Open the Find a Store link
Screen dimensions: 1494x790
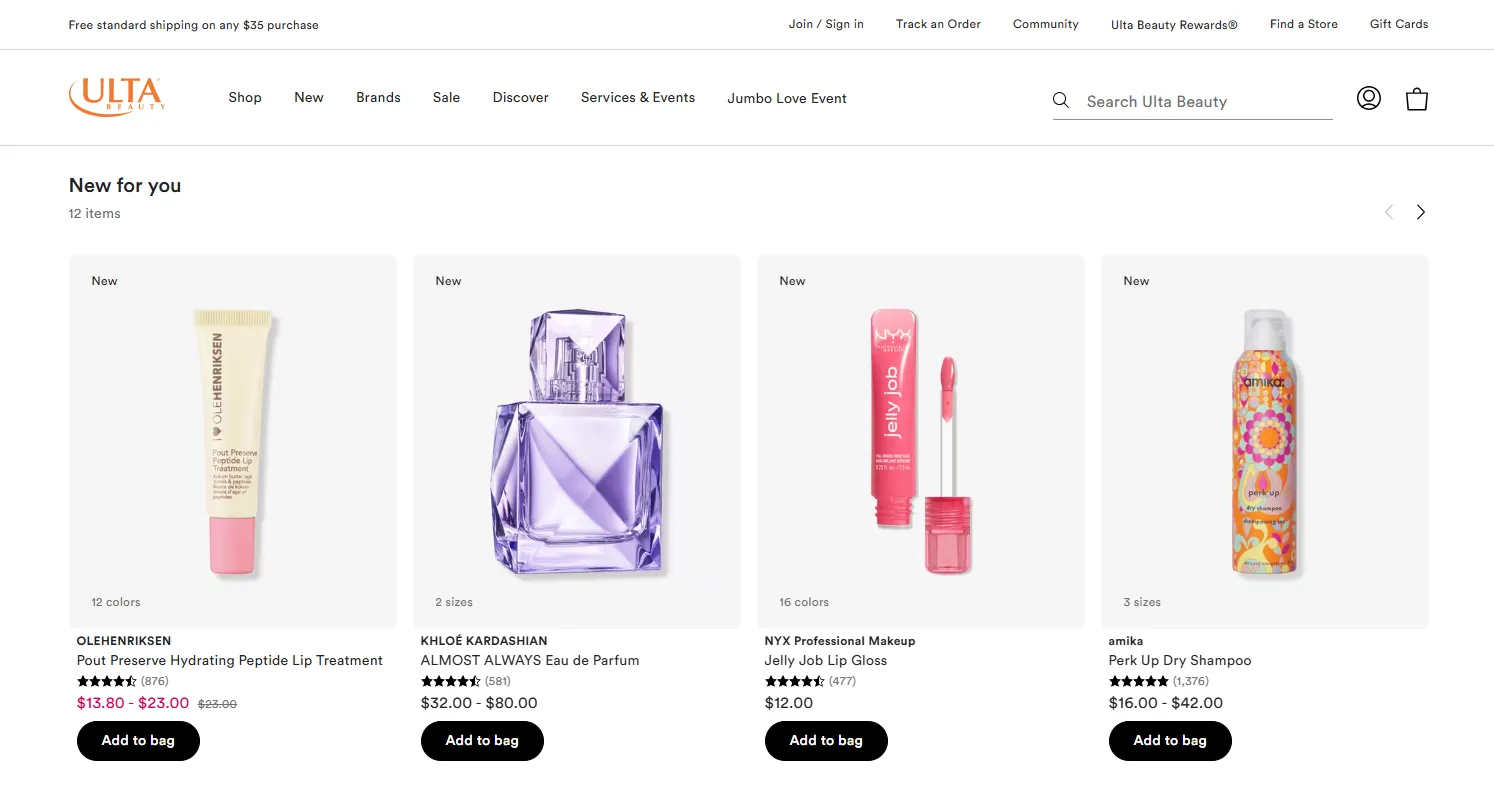click(x=1303, y=24)
